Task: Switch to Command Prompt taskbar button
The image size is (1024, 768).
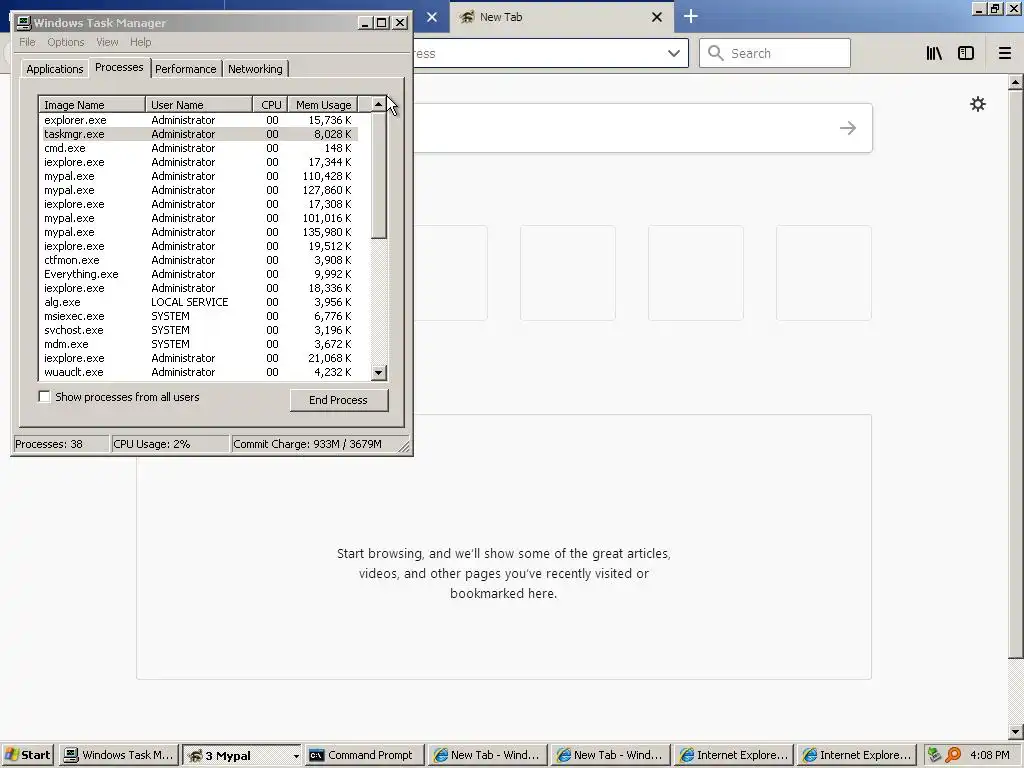Action: [363, 755]
